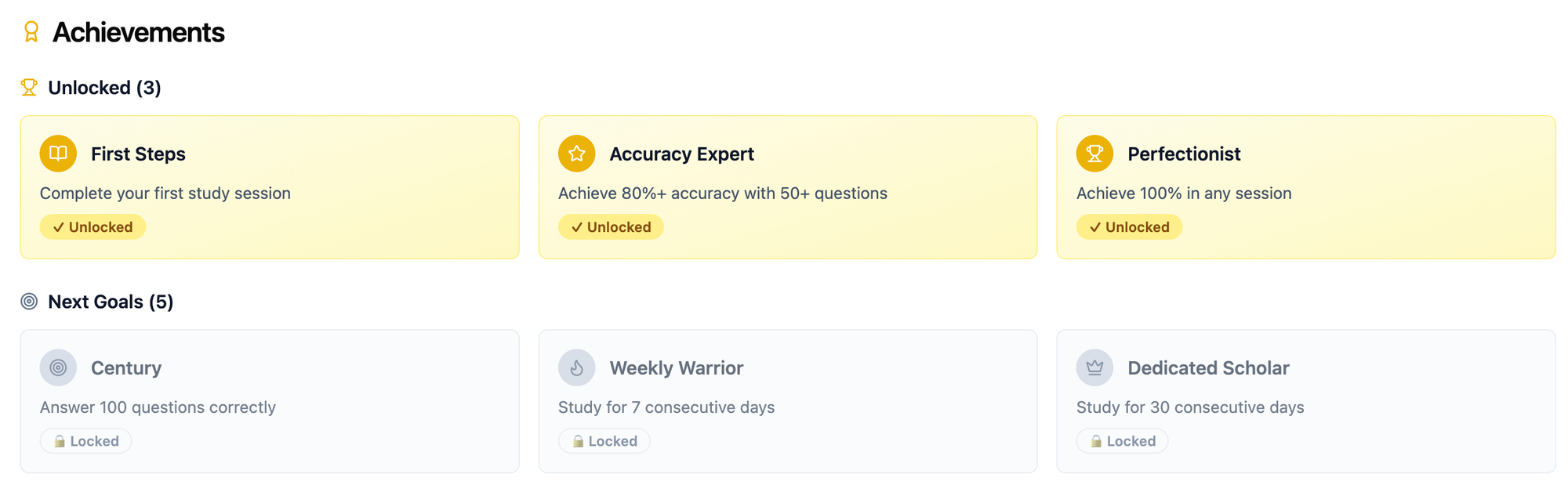Click the flame icon on Weekly Warrior
The height and width of the screenshot is (492, 1568).
coord(576,367)
